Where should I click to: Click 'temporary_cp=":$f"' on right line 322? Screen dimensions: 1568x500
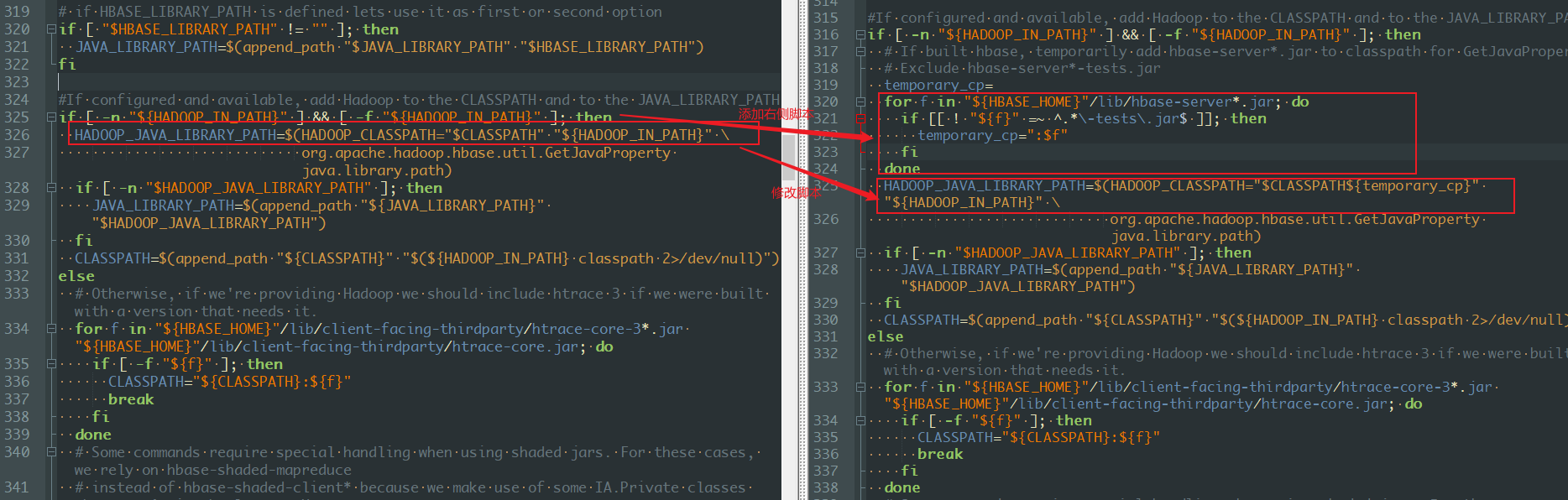[993, 135]
